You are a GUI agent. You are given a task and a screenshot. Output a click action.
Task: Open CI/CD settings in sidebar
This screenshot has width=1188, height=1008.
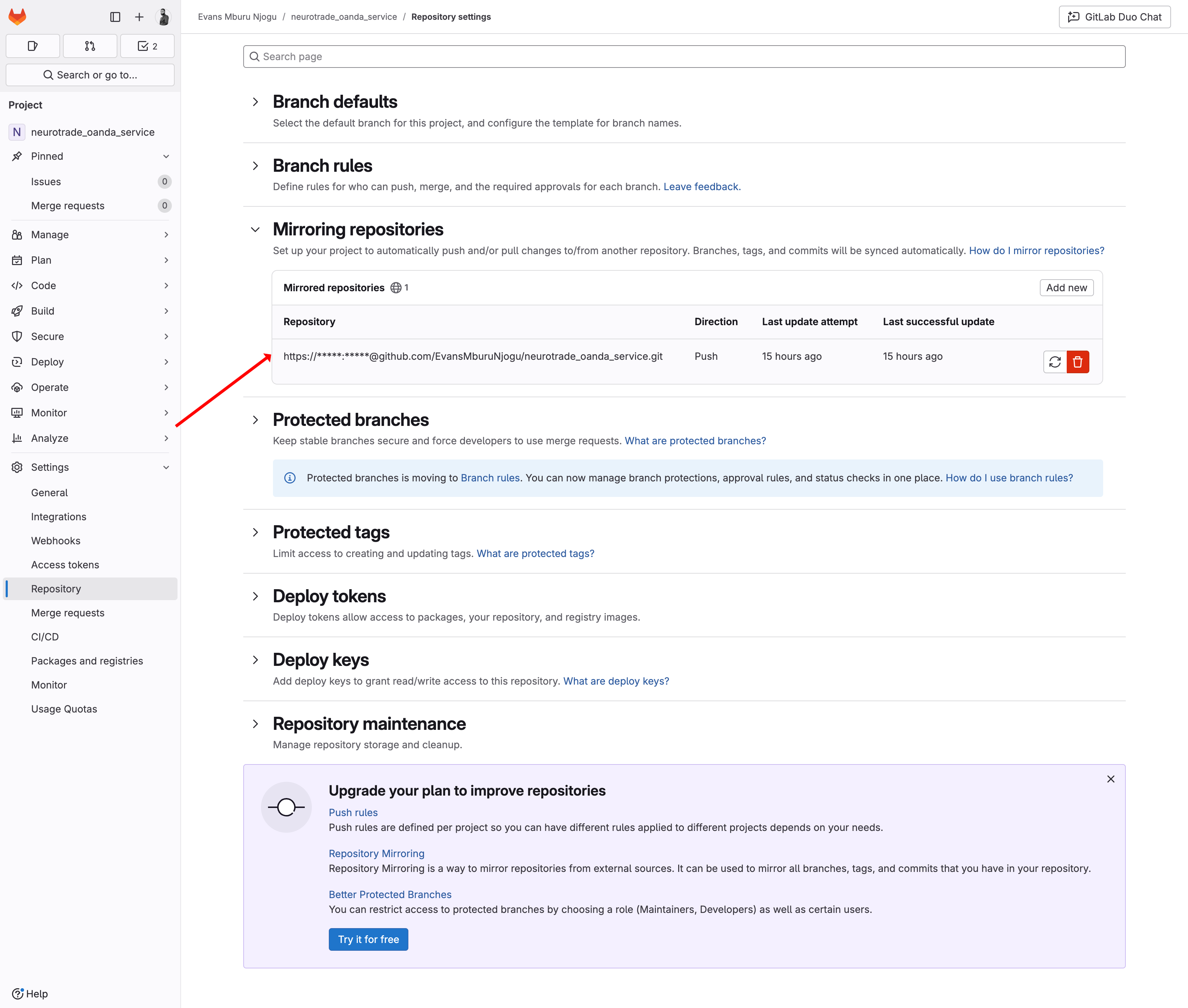pyautogui.click(x=45, y=637)
